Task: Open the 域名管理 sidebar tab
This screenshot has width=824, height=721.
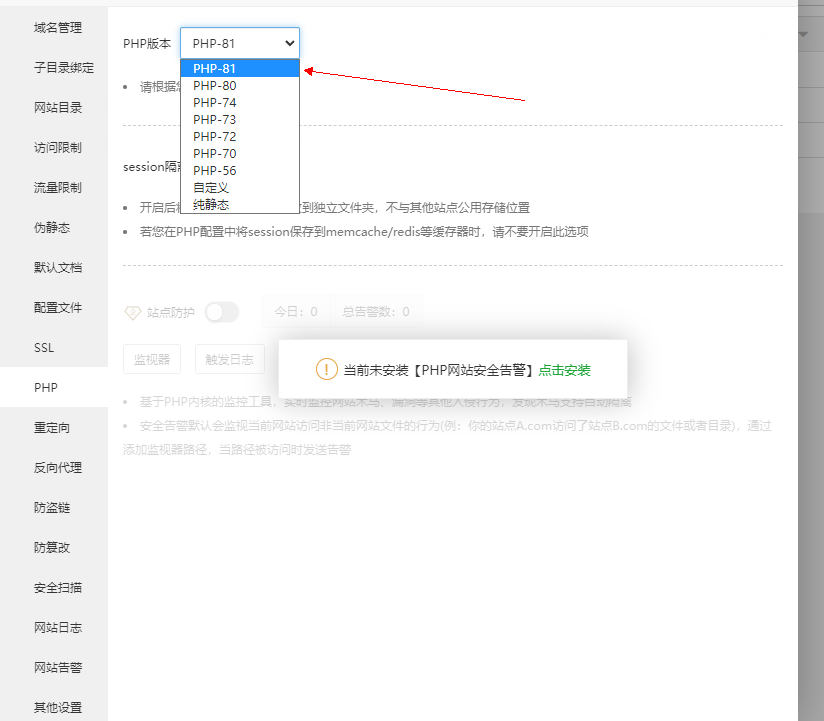Action: (58, 28)
